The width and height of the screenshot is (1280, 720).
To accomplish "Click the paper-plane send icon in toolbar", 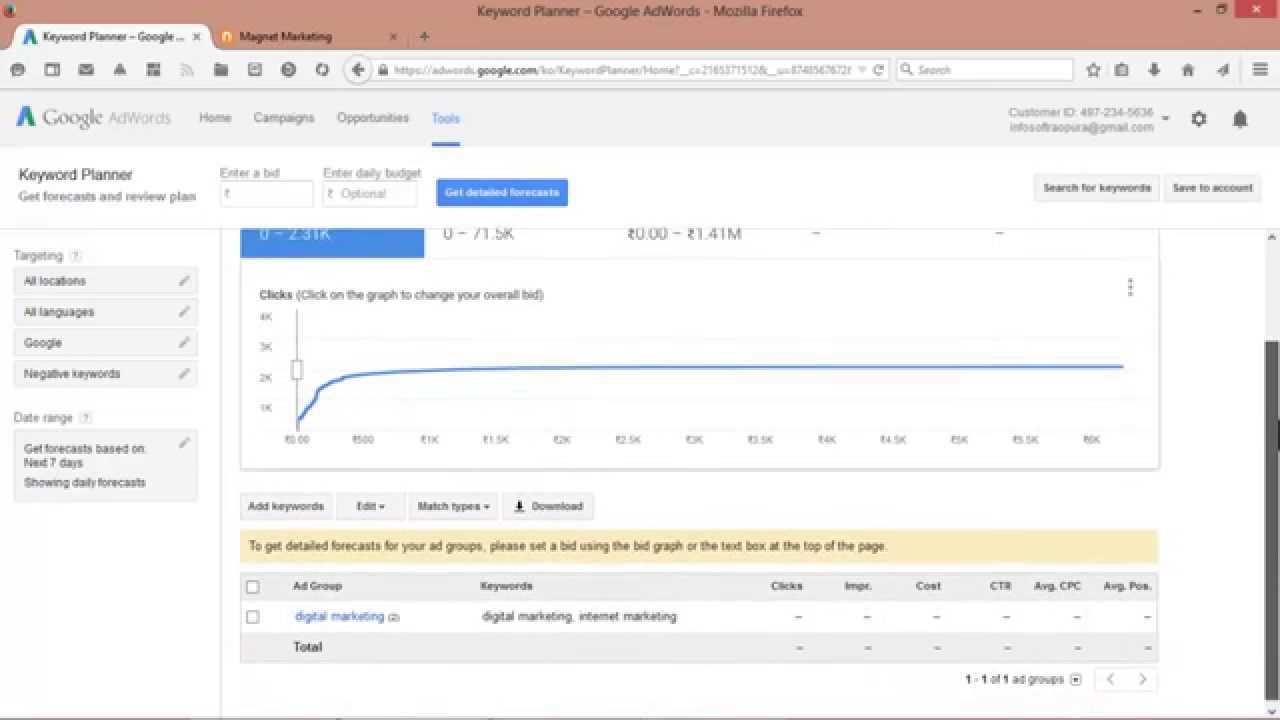I will (x=1222, y=70).
